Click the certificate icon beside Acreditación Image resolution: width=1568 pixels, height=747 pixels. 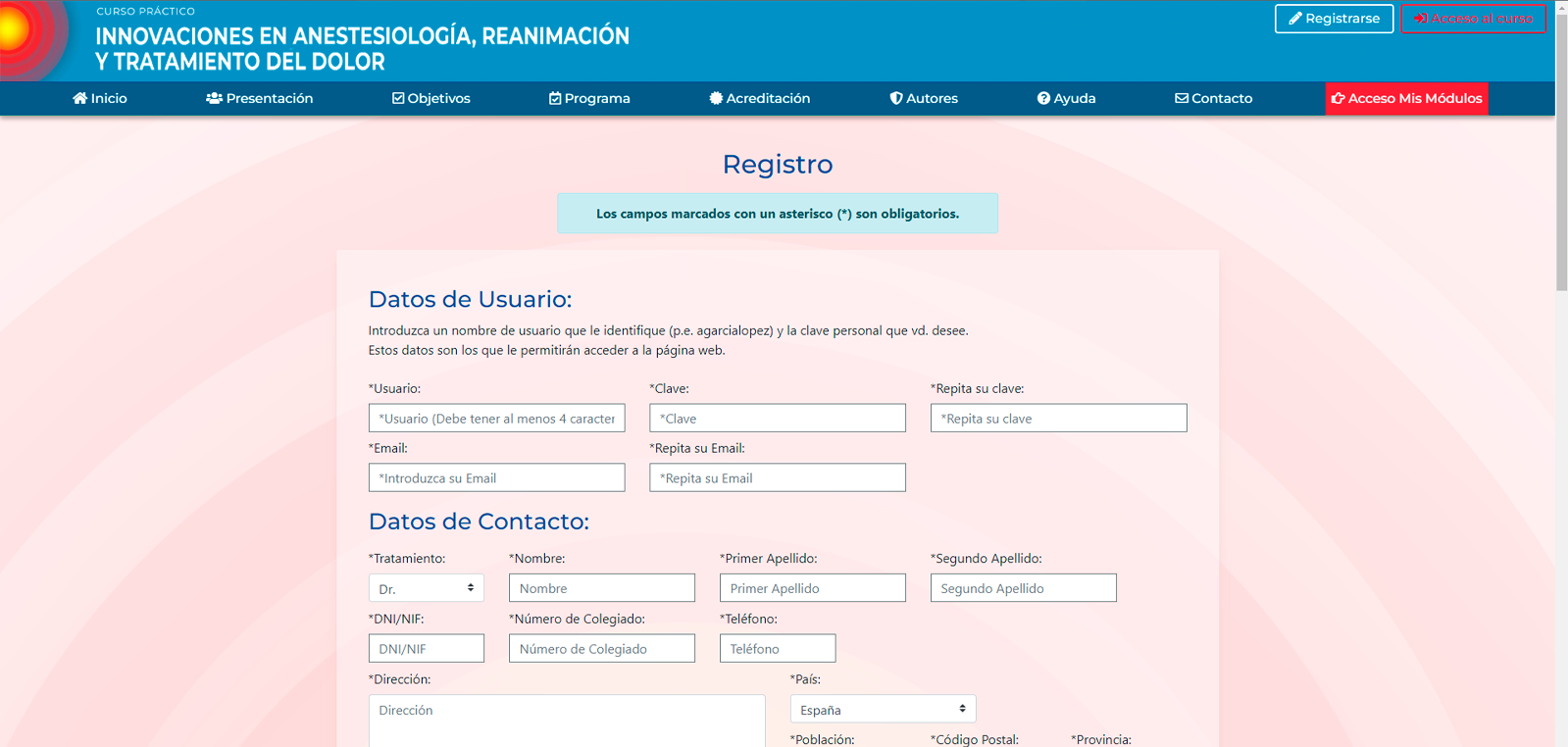716,98
